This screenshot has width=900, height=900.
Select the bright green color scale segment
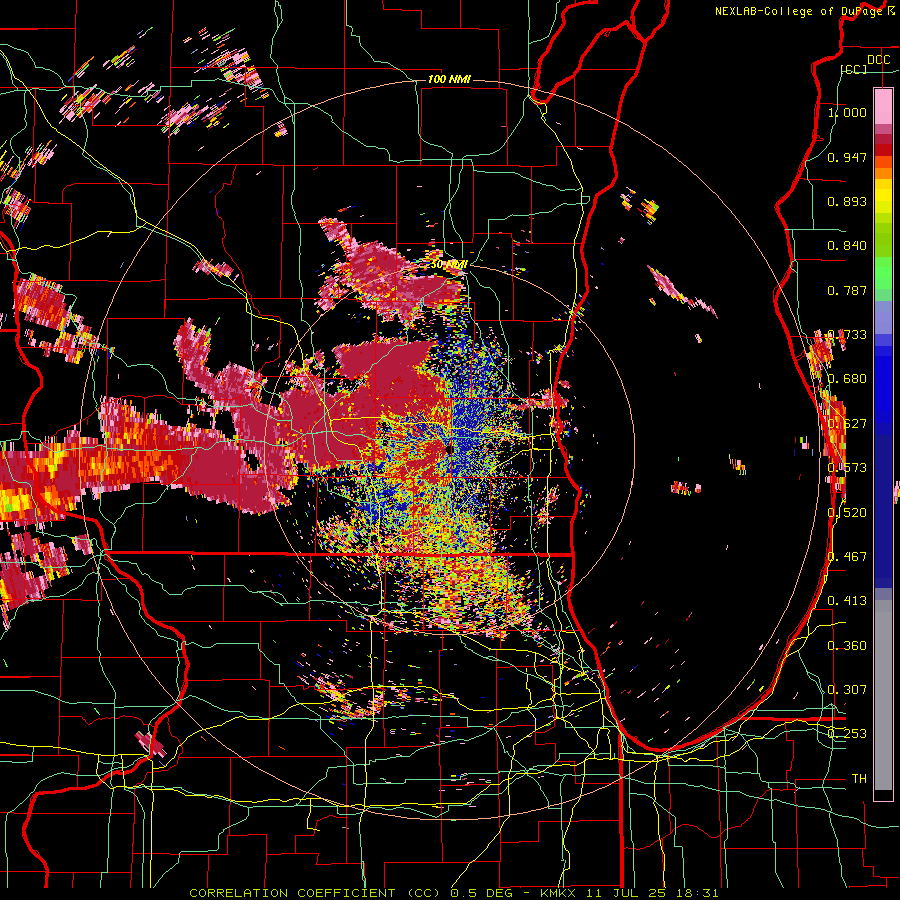tap(883, 273)
